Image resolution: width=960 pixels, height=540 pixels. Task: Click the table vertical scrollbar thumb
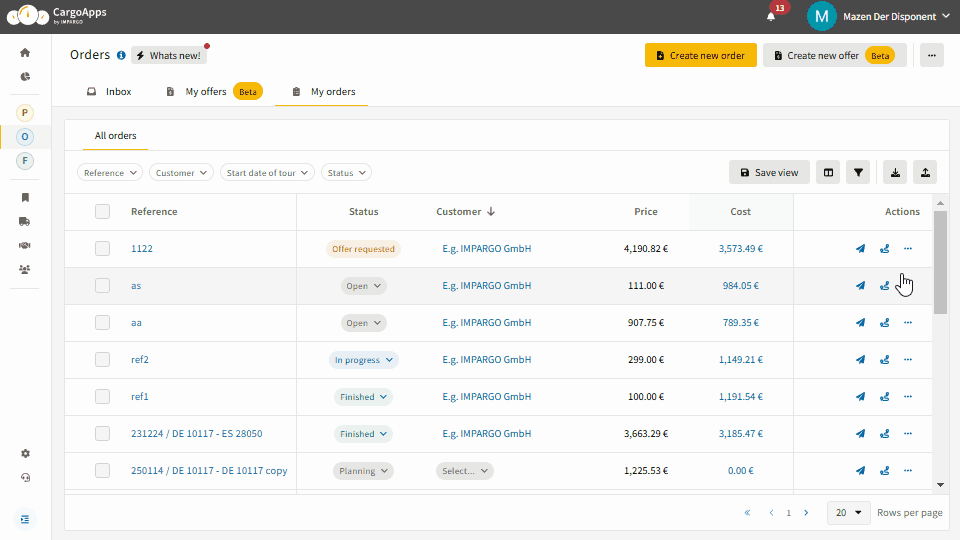[940, 262]
